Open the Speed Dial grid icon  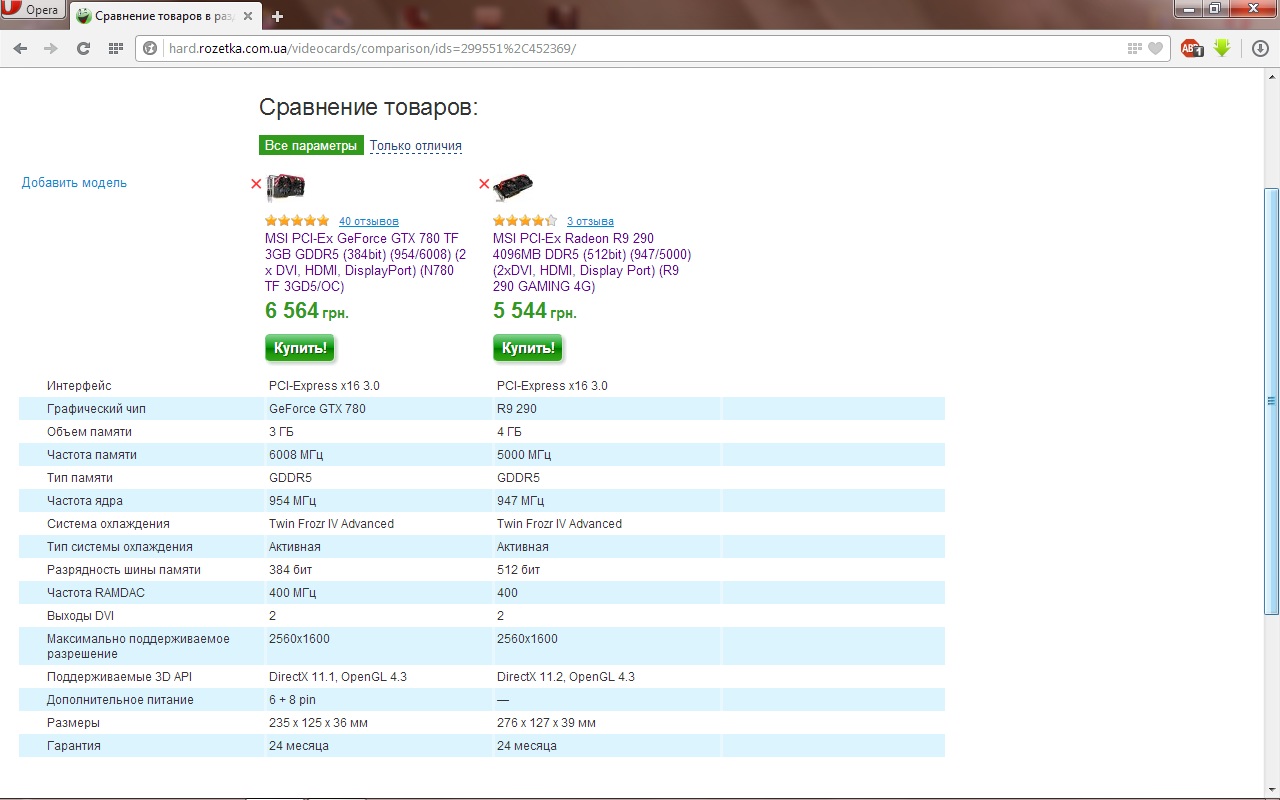coord(115,48)
